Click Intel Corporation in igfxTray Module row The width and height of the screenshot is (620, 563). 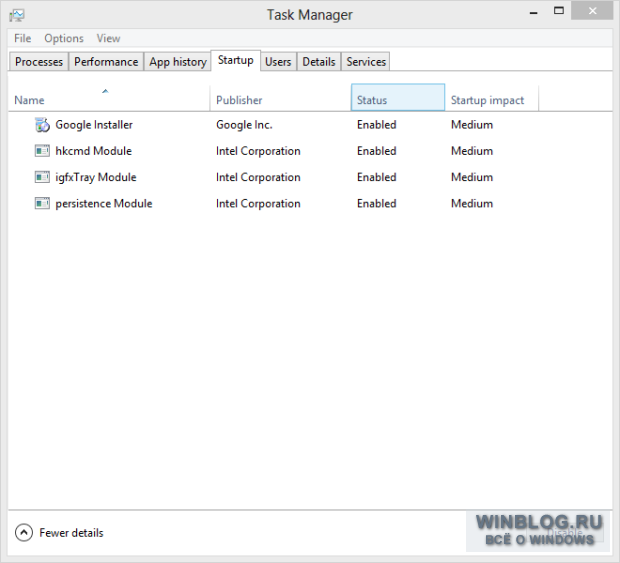[x=258, y=177]
